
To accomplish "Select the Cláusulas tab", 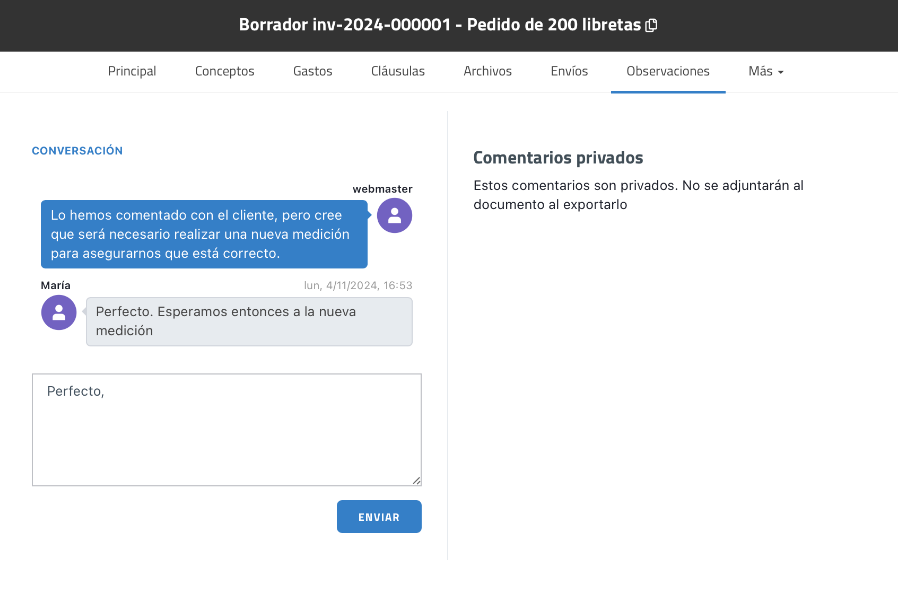I will pos(398,72).
